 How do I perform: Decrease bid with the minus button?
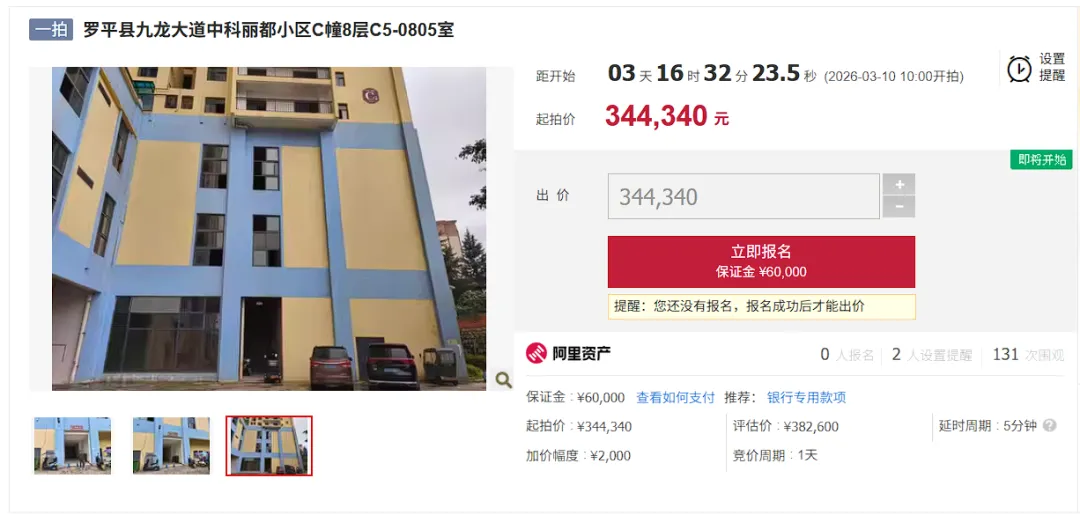[x=899, y=207]
